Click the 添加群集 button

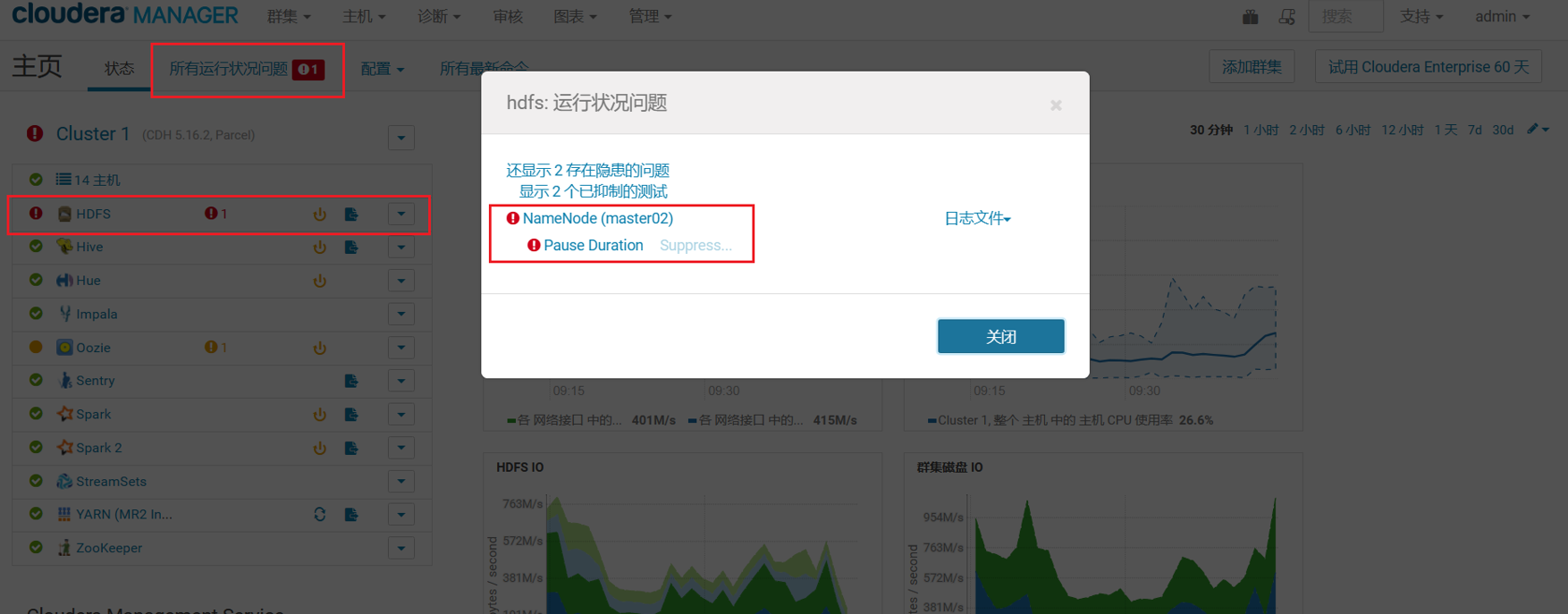1252,67
